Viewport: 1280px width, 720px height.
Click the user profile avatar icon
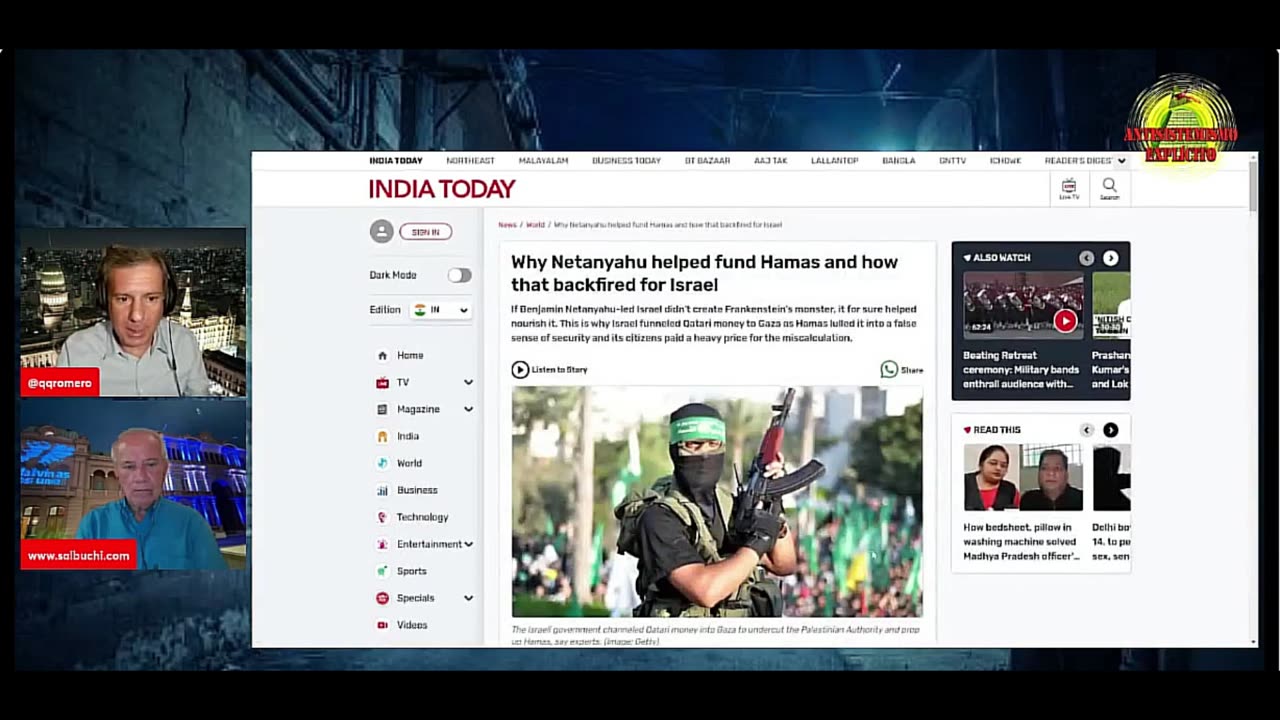pos(381,231)
